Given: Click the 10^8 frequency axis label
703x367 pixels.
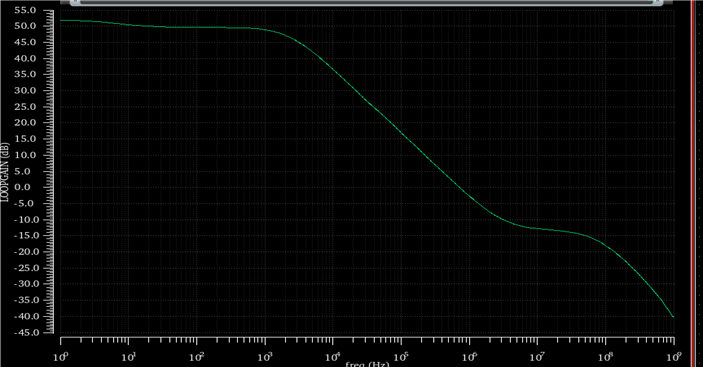Looking at the screenshot, I should click(606, 356).
